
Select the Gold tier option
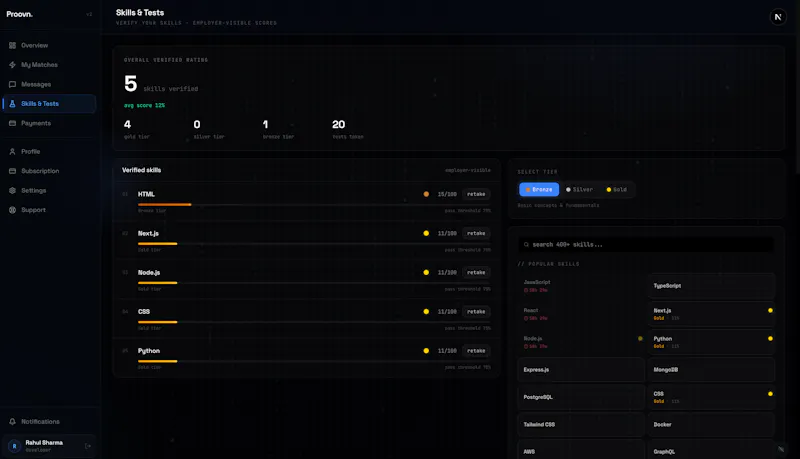click(x=616, y=189)
